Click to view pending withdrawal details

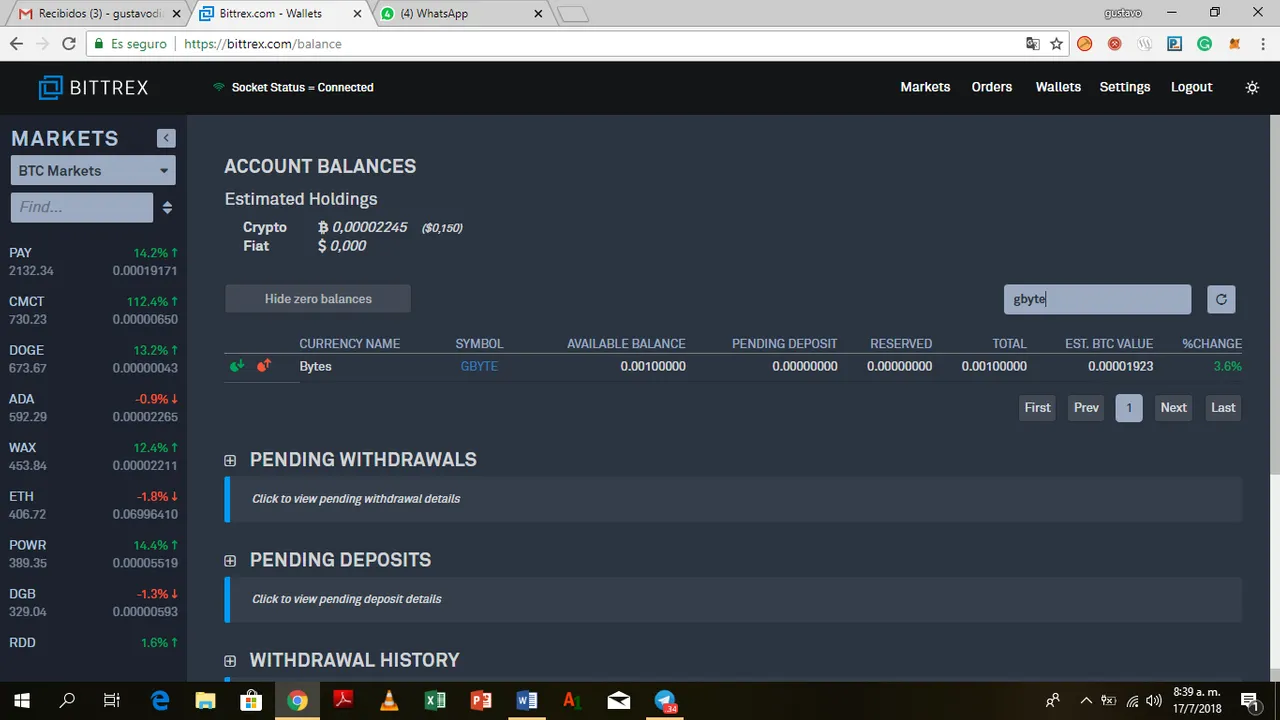(356, 498)
